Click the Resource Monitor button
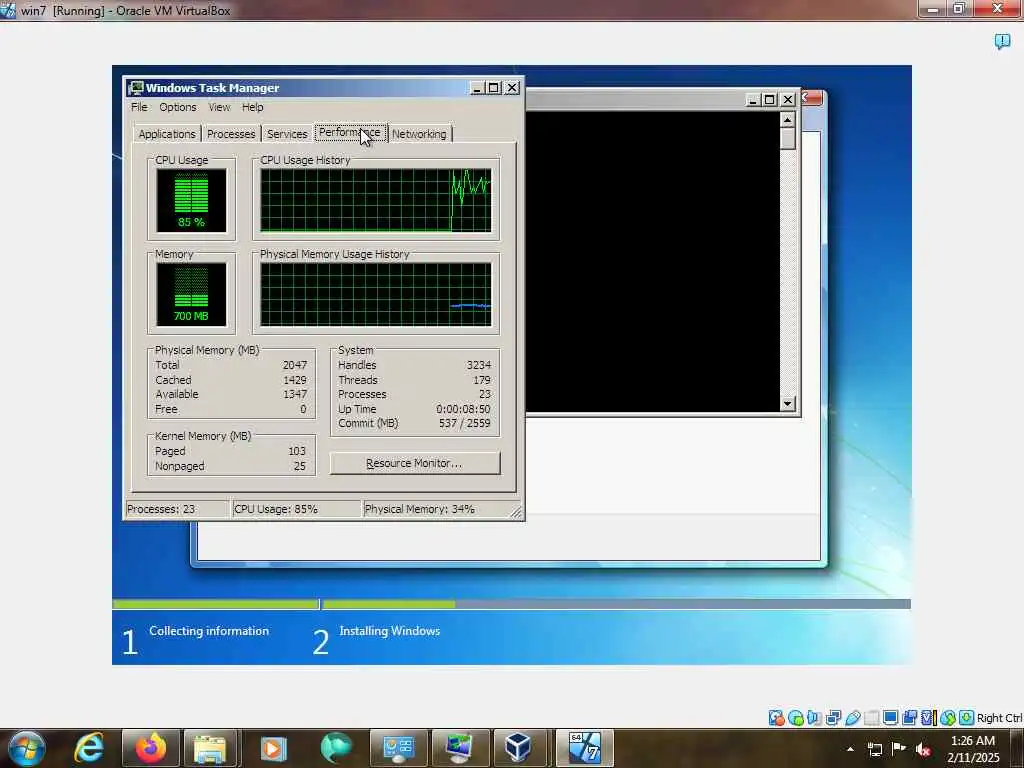The image size is (1024, 768). point(415,463)
